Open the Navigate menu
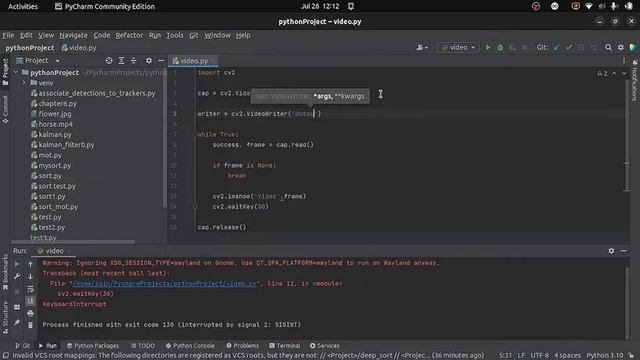This screenshot has height=360, width=640. pos(73,35)
